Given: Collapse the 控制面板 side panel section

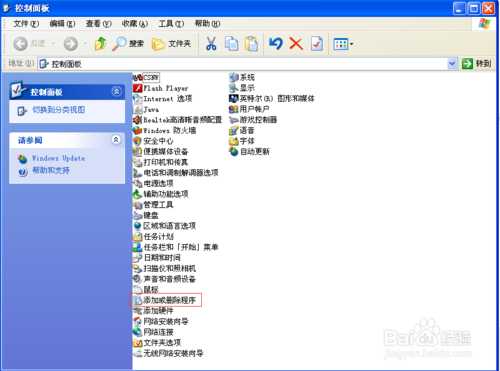Looking at the screenshot, I should [x=116, y=91].
